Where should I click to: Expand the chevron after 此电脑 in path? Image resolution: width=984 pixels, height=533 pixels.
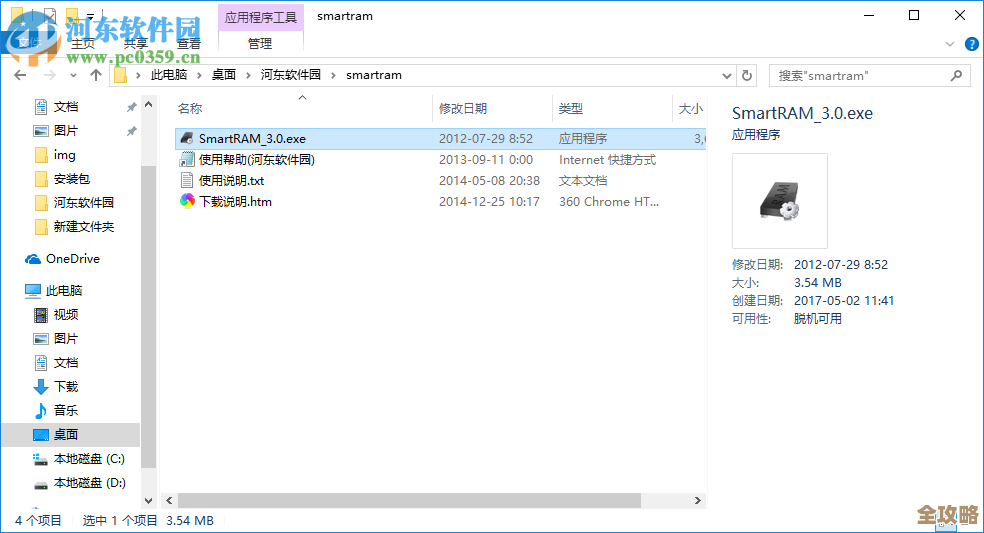pyautogui.click(x=200, y=75)
